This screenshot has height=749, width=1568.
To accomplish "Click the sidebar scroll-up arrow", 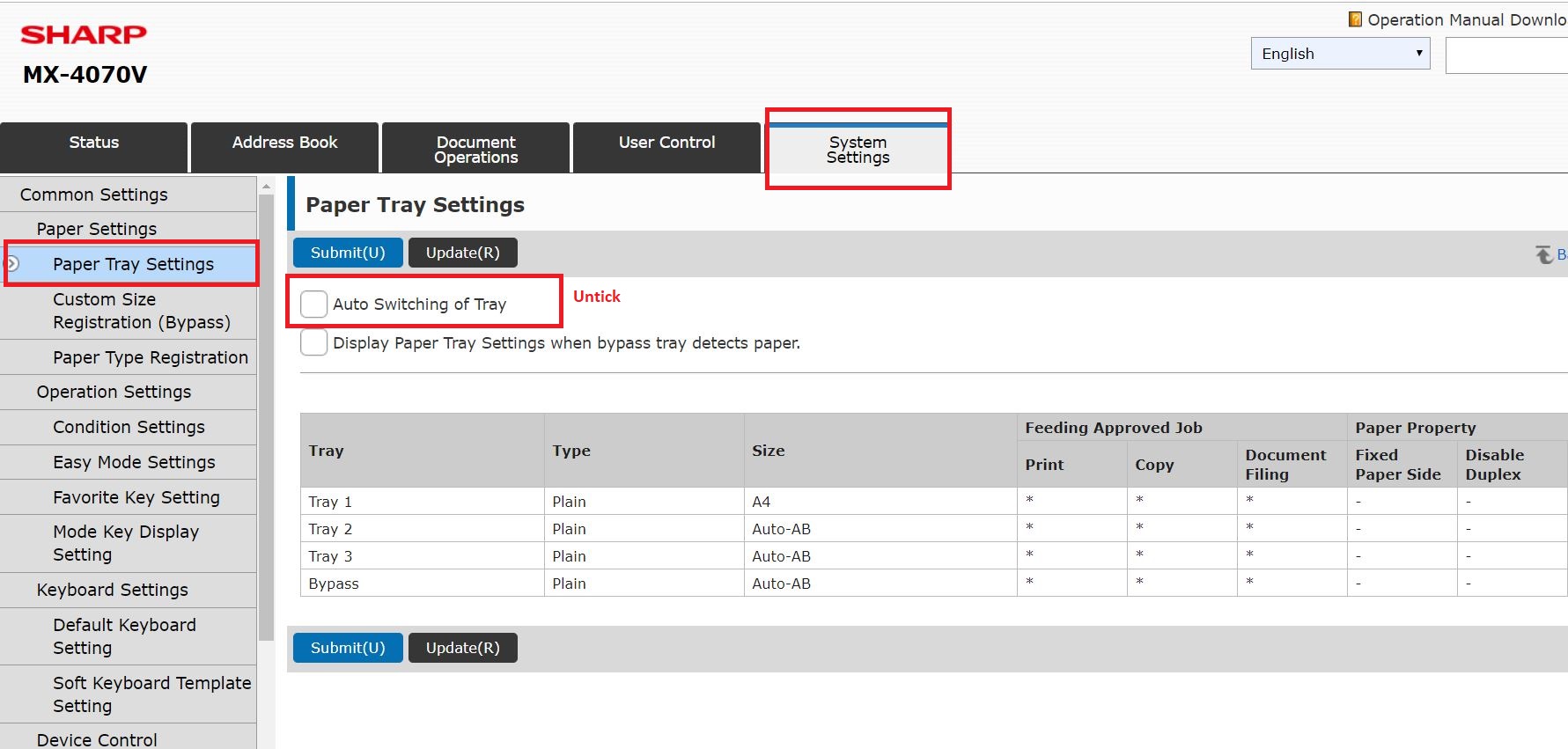I will [x=266, y=187].
